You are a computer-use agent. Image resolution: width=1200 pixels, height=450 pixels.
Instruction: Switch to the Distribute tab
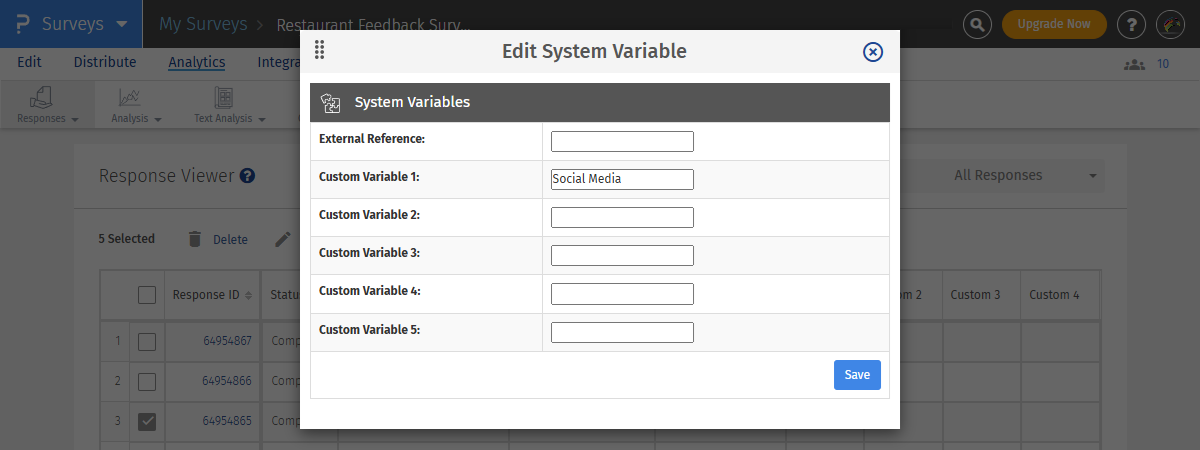[104, 62]
